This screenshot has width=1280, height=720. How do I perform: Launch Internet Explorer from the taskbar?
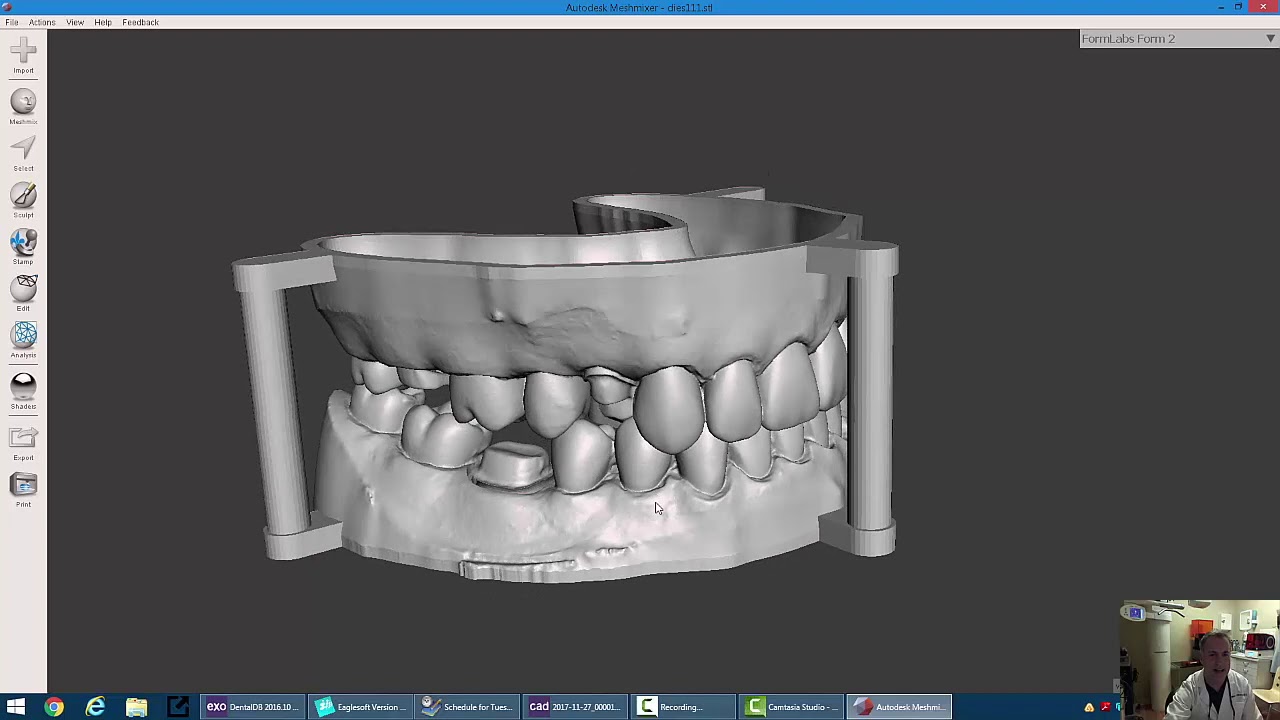tap(95, 707)
